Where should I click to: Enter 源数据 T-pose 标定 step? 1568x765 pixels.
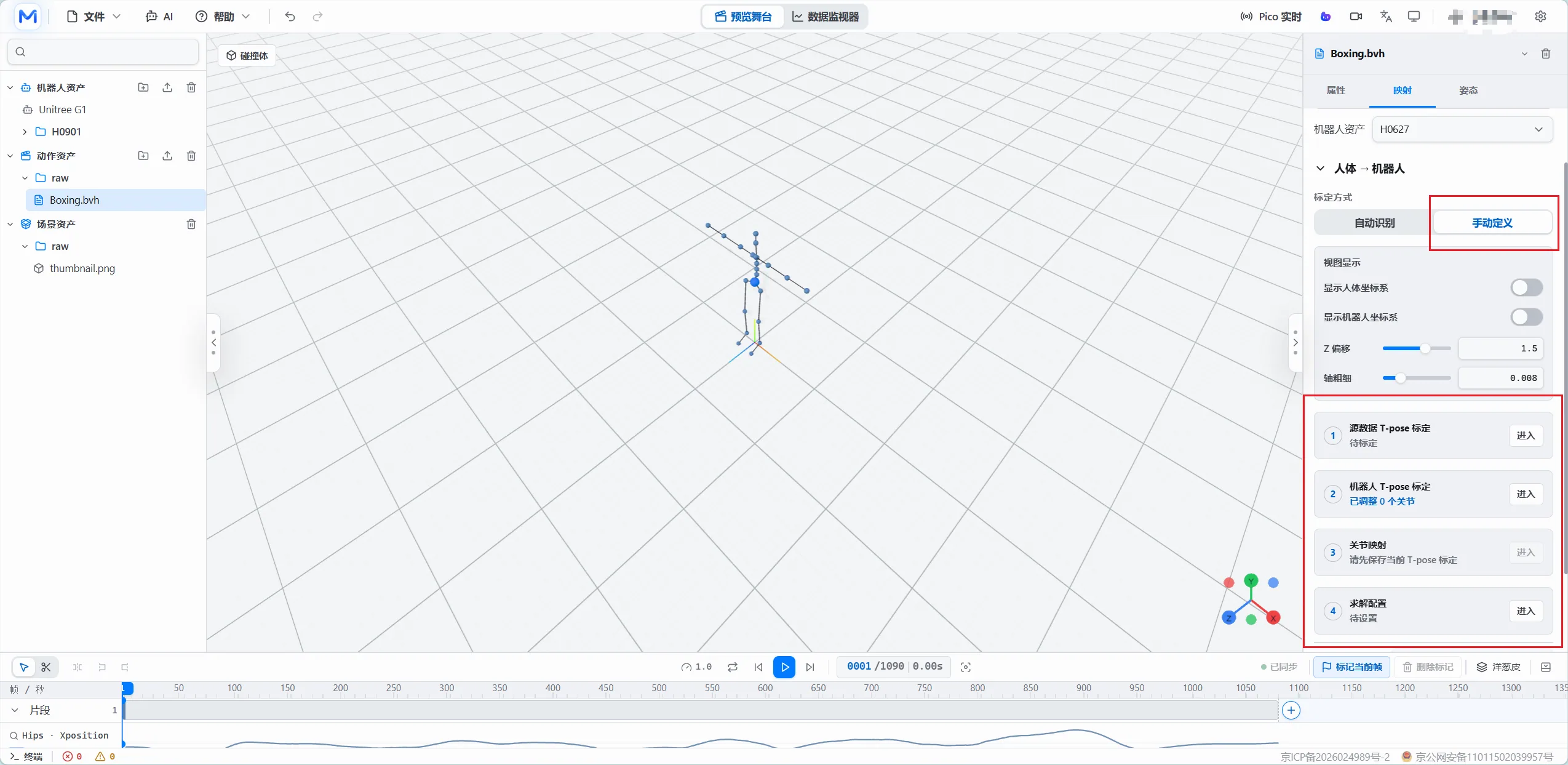(x=1526, y=436)
